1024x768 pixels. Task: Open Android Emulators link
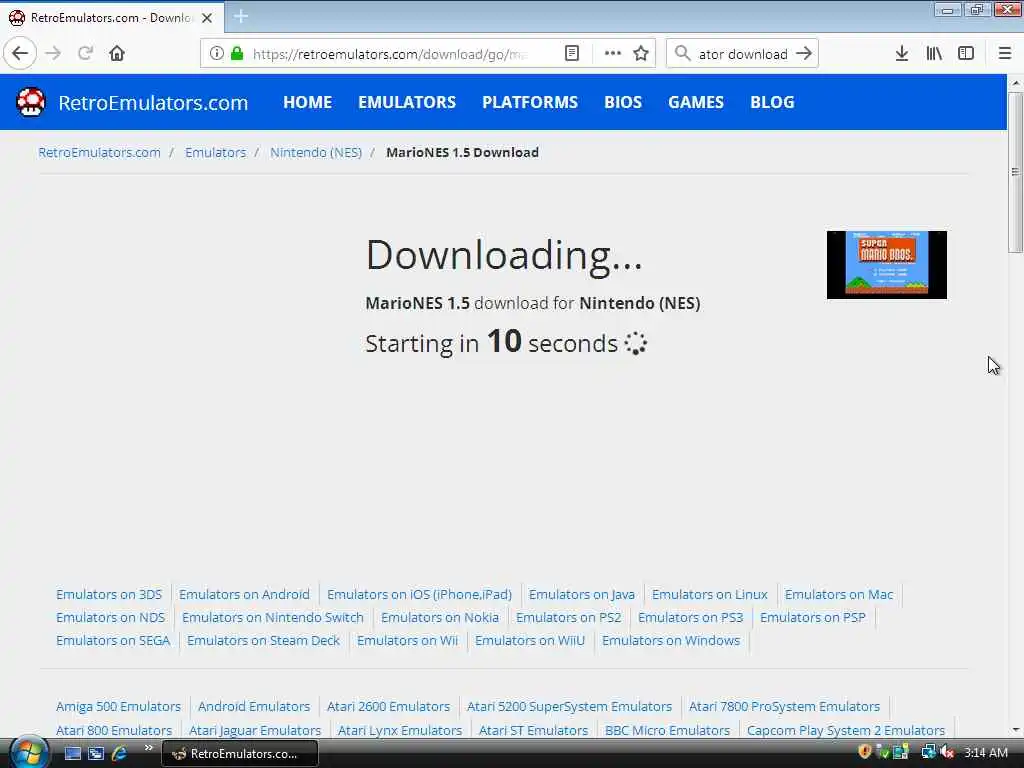pyautogui.click(x=253, y=706)
